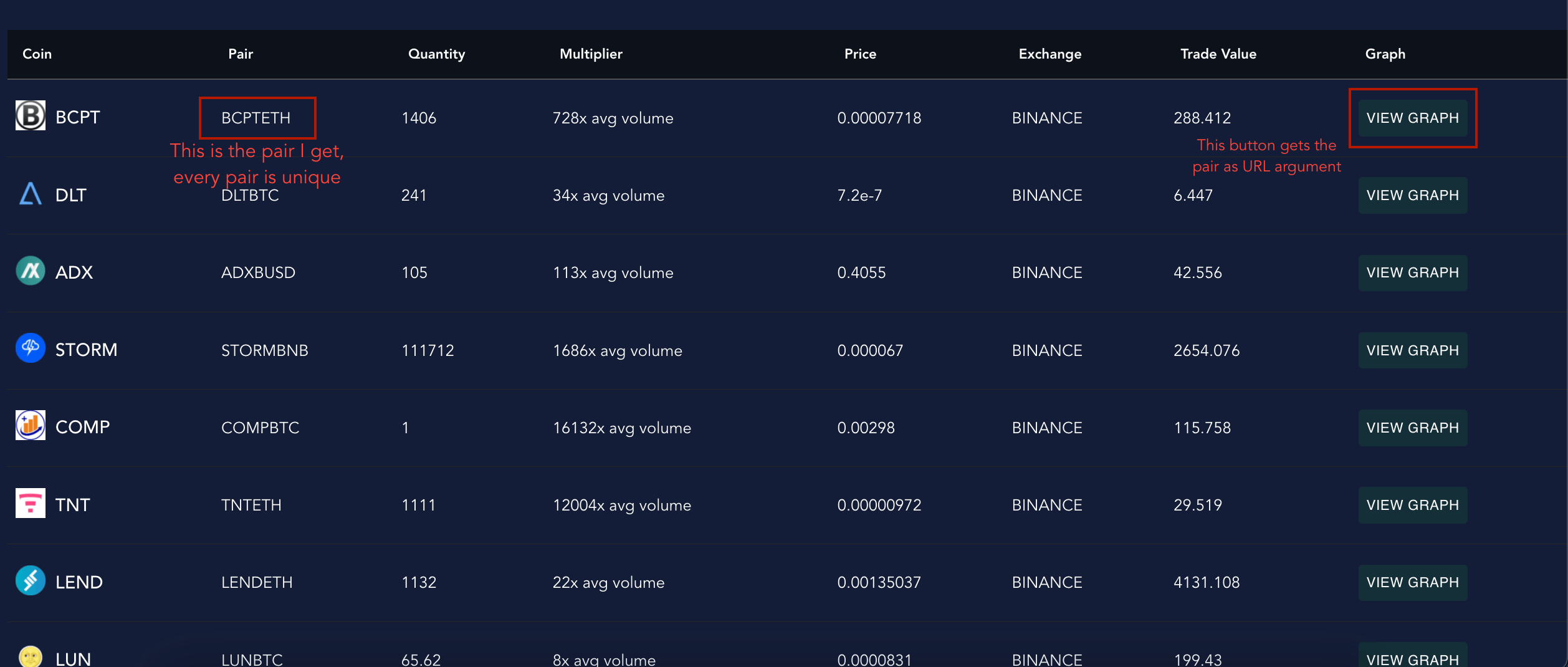
Task: Select the LEND coin name
Action: pos(79,582)
